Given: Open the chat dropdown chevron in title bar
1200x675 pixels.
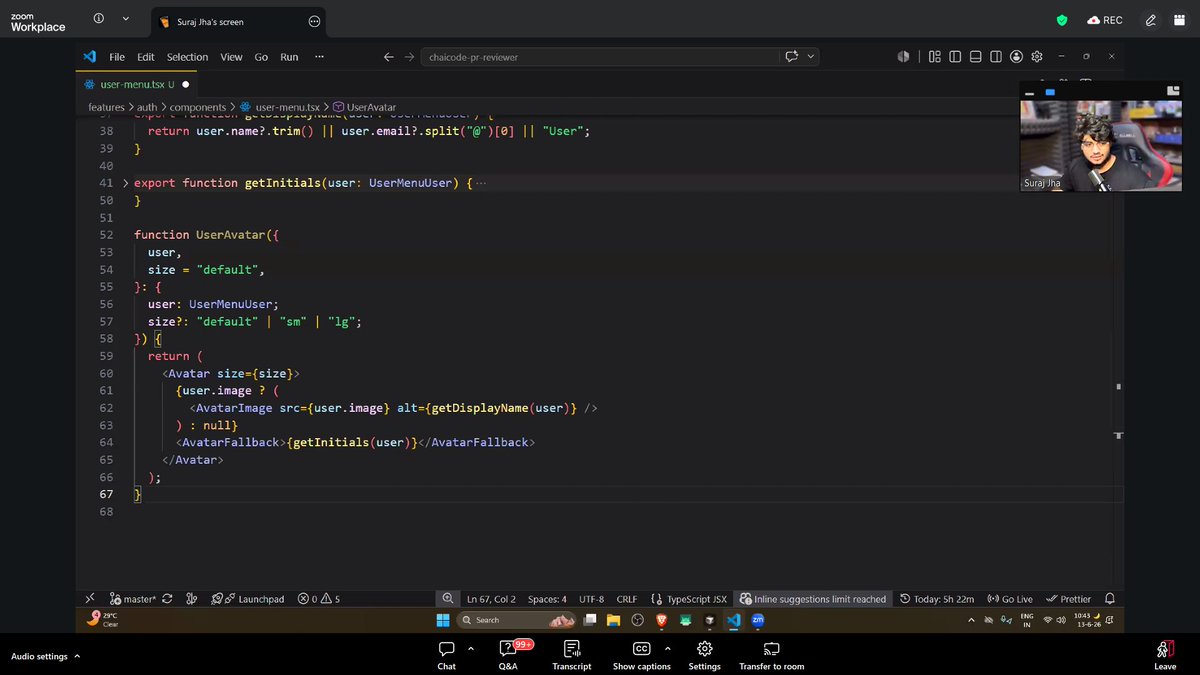Looking at the screenshot, I should [810, 57].
